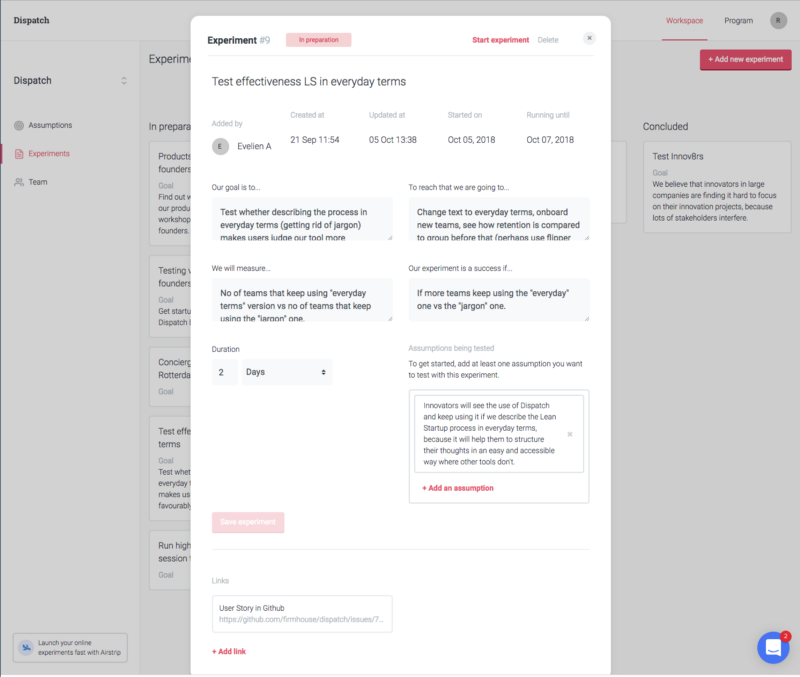Click + Add new experiment button

point(745,60)
